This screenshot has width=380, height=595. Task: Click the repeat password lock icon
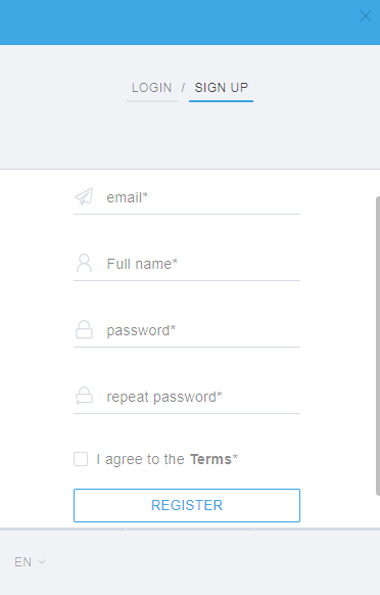point(84,396)
